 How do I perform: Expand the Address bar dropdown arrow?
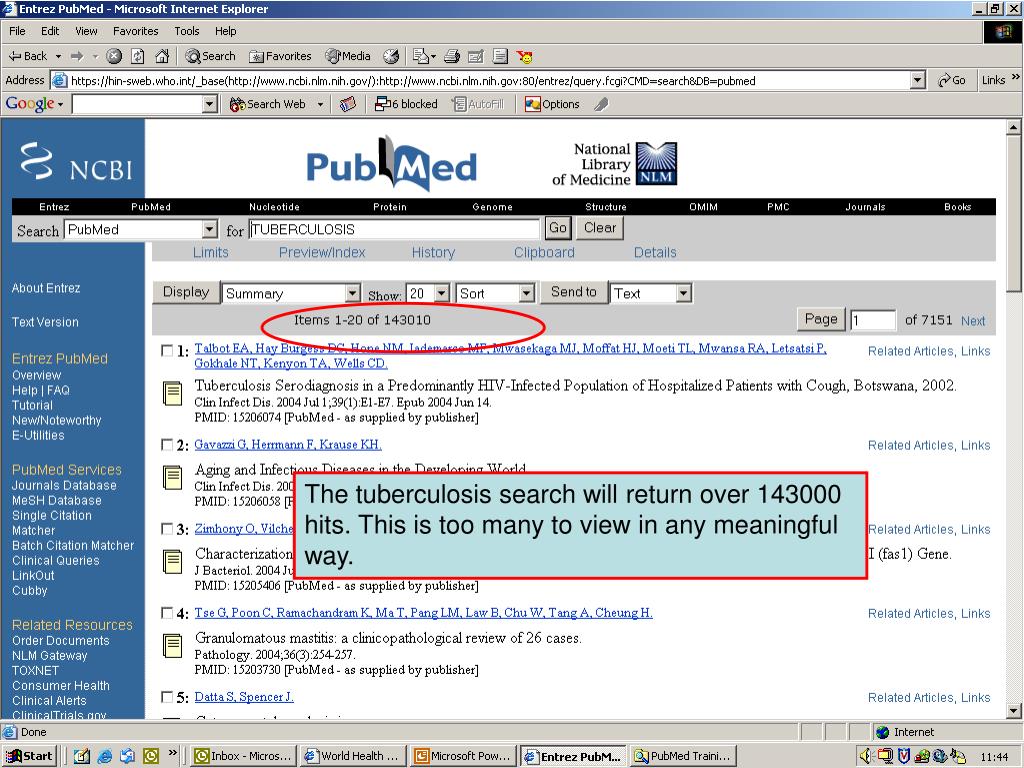[918, 80]
